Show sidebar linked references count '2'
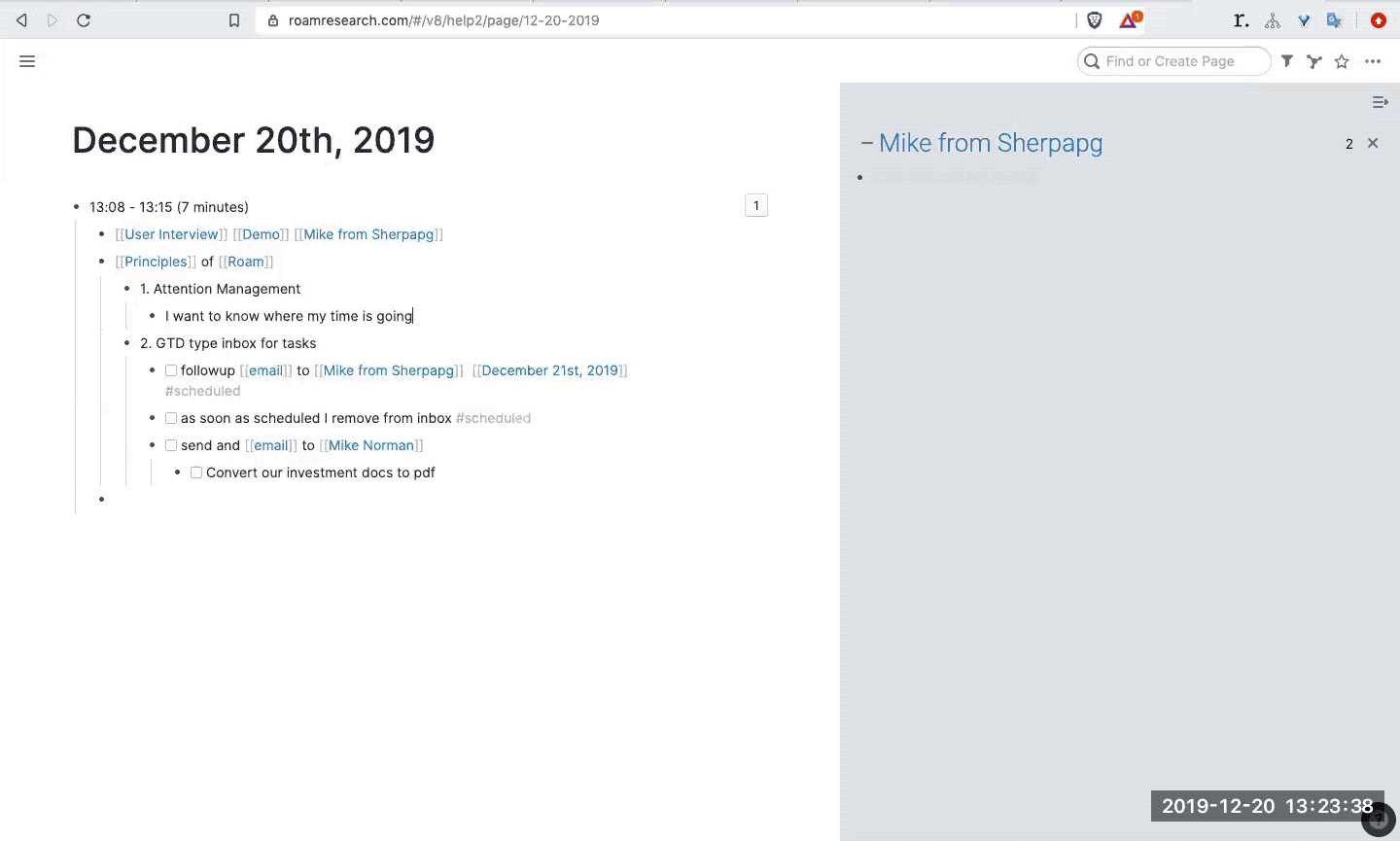The height and width of the screenshot is (841, 1400). tap(1349, 144)
